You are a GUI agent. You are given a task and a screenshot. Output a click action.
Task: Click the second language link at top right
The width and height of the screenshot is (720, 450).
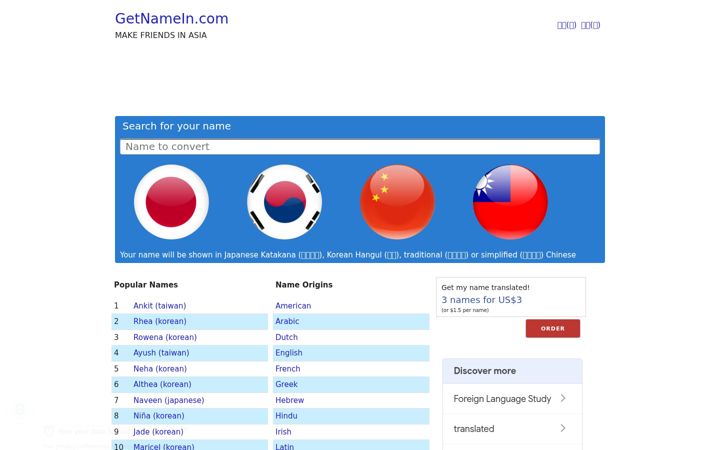(x=590, y=25)
